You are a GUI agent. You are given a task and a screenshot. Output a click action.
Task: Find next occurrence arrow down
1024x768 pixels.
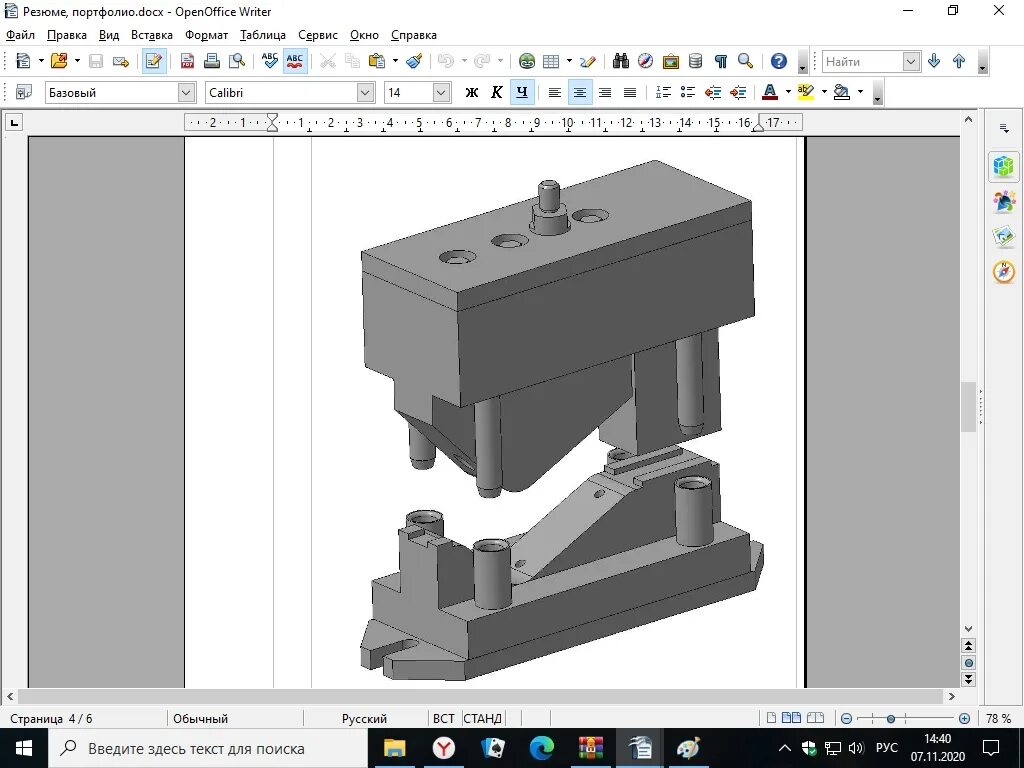[934, 61]
